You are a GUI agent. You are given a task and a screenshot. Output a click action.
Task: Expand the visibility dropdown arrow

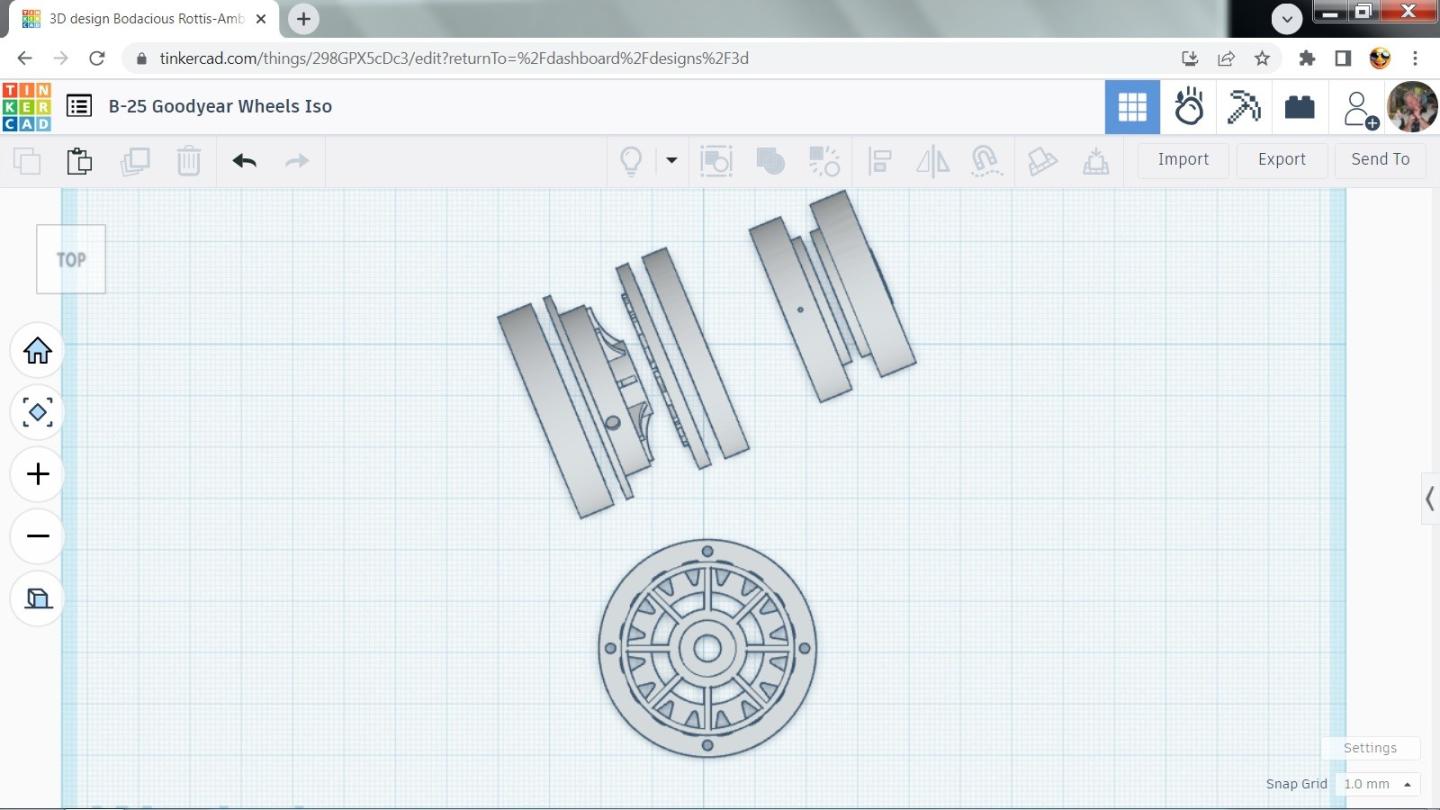click(671, 160)
